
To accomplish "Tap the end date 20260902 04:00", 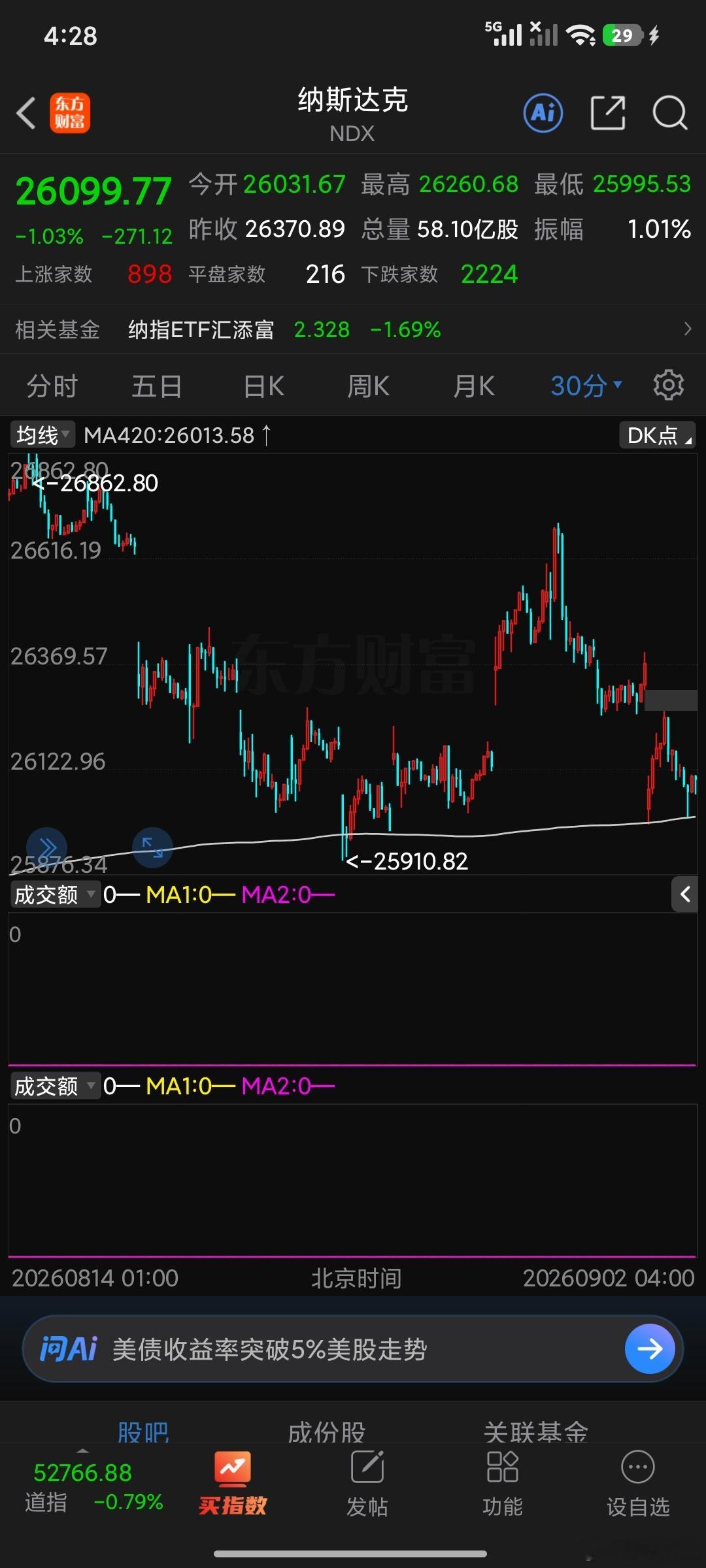I will tap(609, 1277).
